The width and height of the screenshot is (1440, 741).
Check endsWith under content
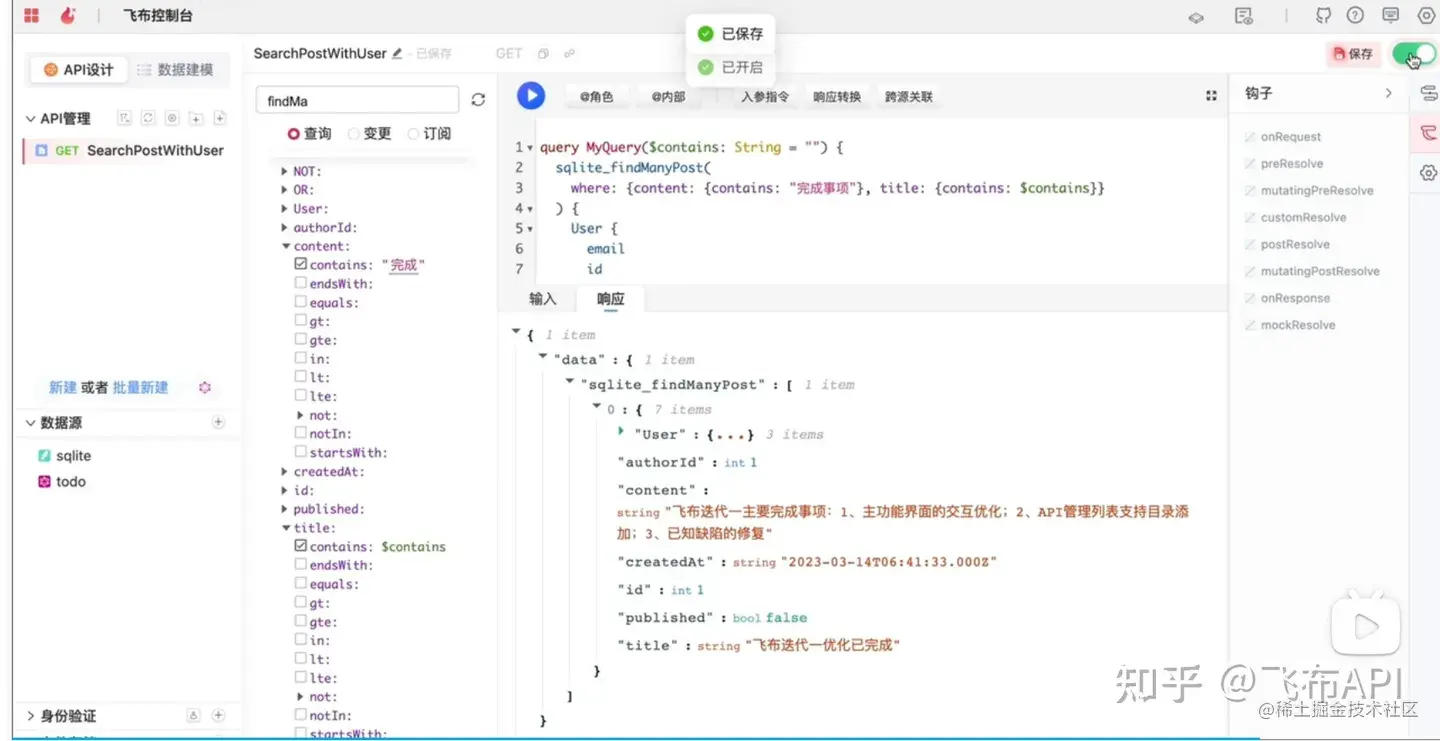click(x=301, y=284)
